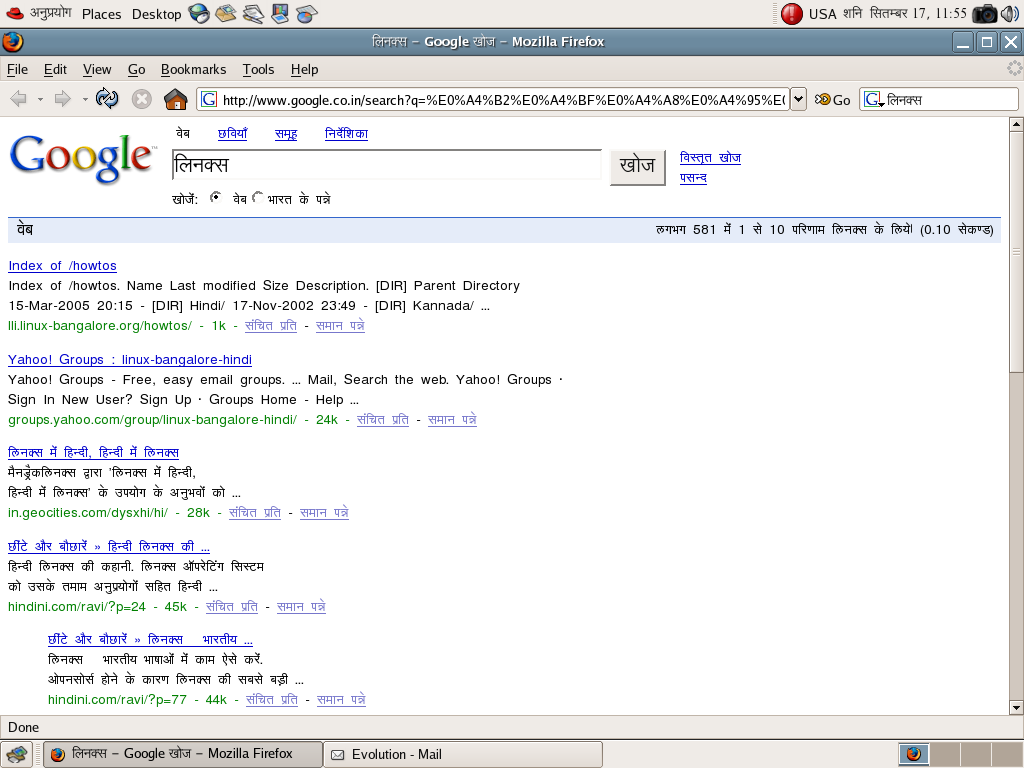Go forward one page in Firefox
Viewport: 1024px width, 768px height.
coord(63,99)
